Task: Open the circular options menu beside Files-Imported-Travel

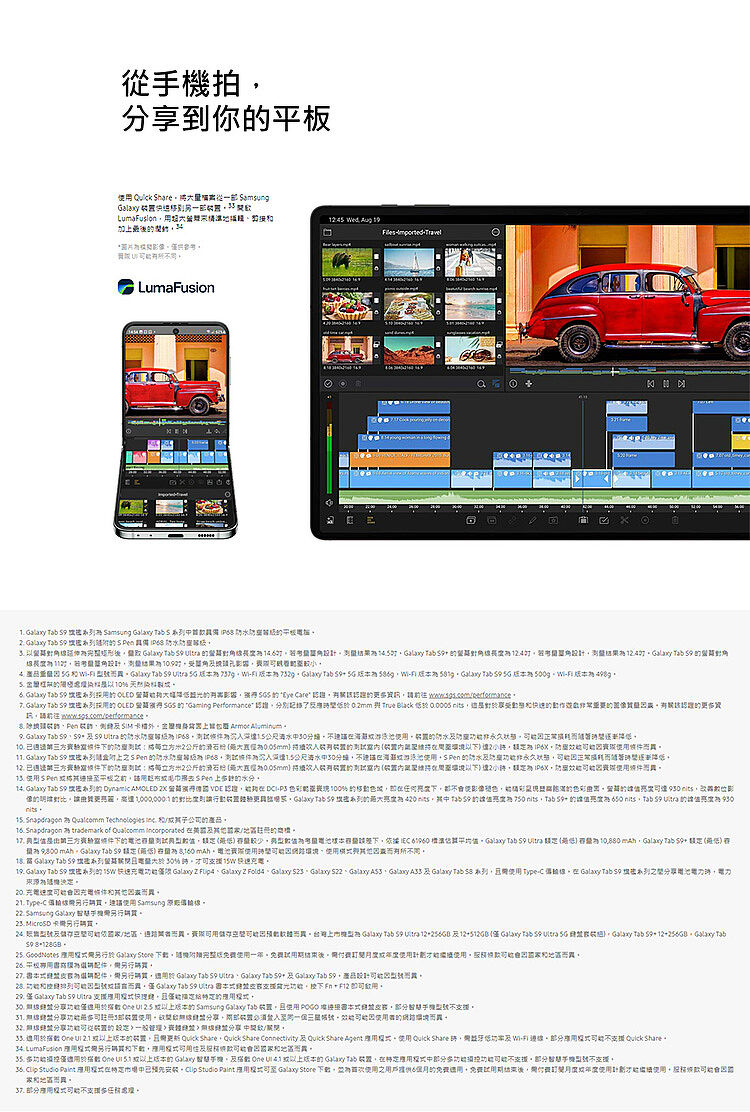Action: click(496, 232)
